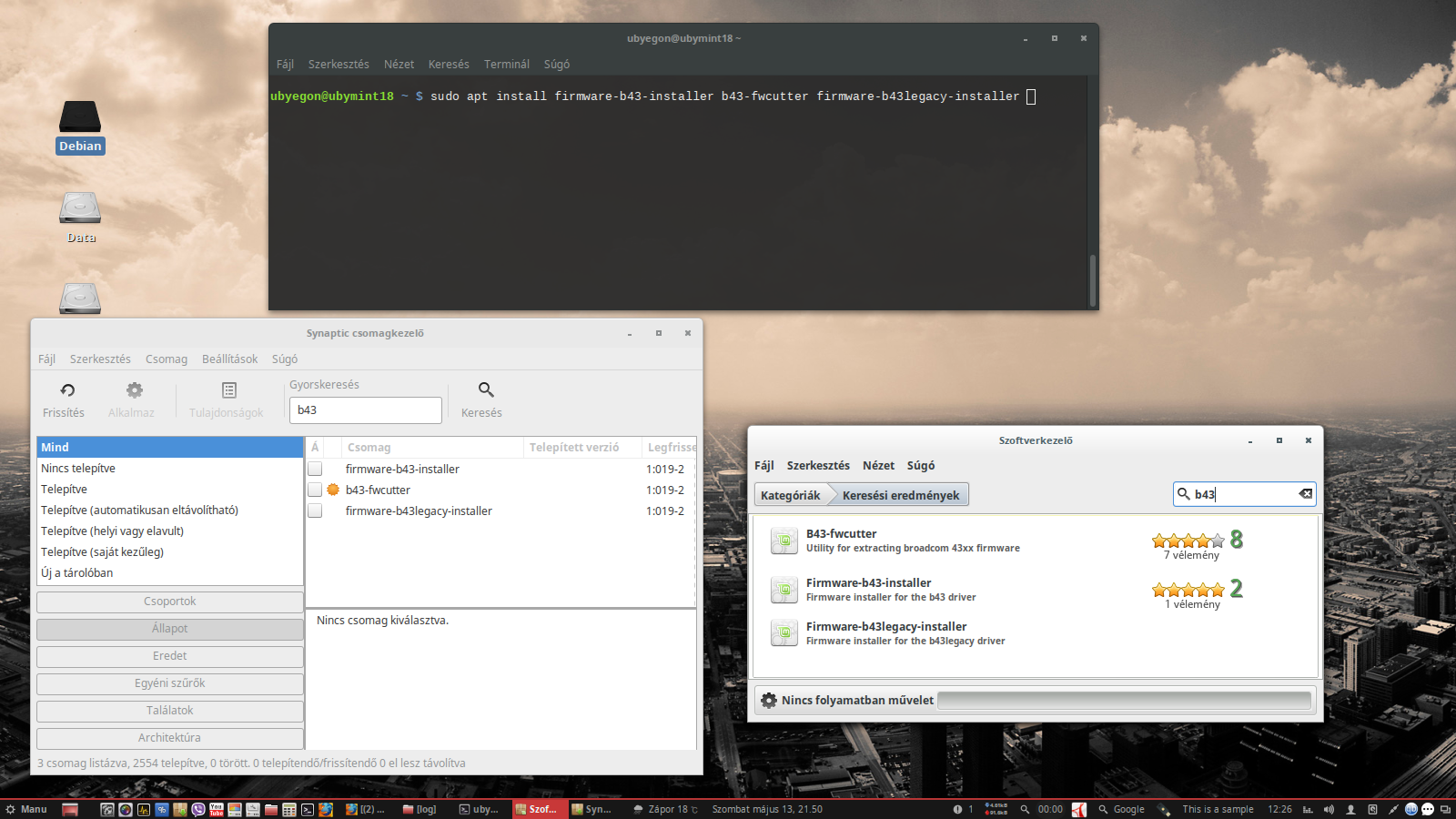The height and width of the screenshot is (819, 1456).
Task: Click the Firmware-b43legacy-installer package icon in Szoftverkezelő
Action: coord(784,632)
